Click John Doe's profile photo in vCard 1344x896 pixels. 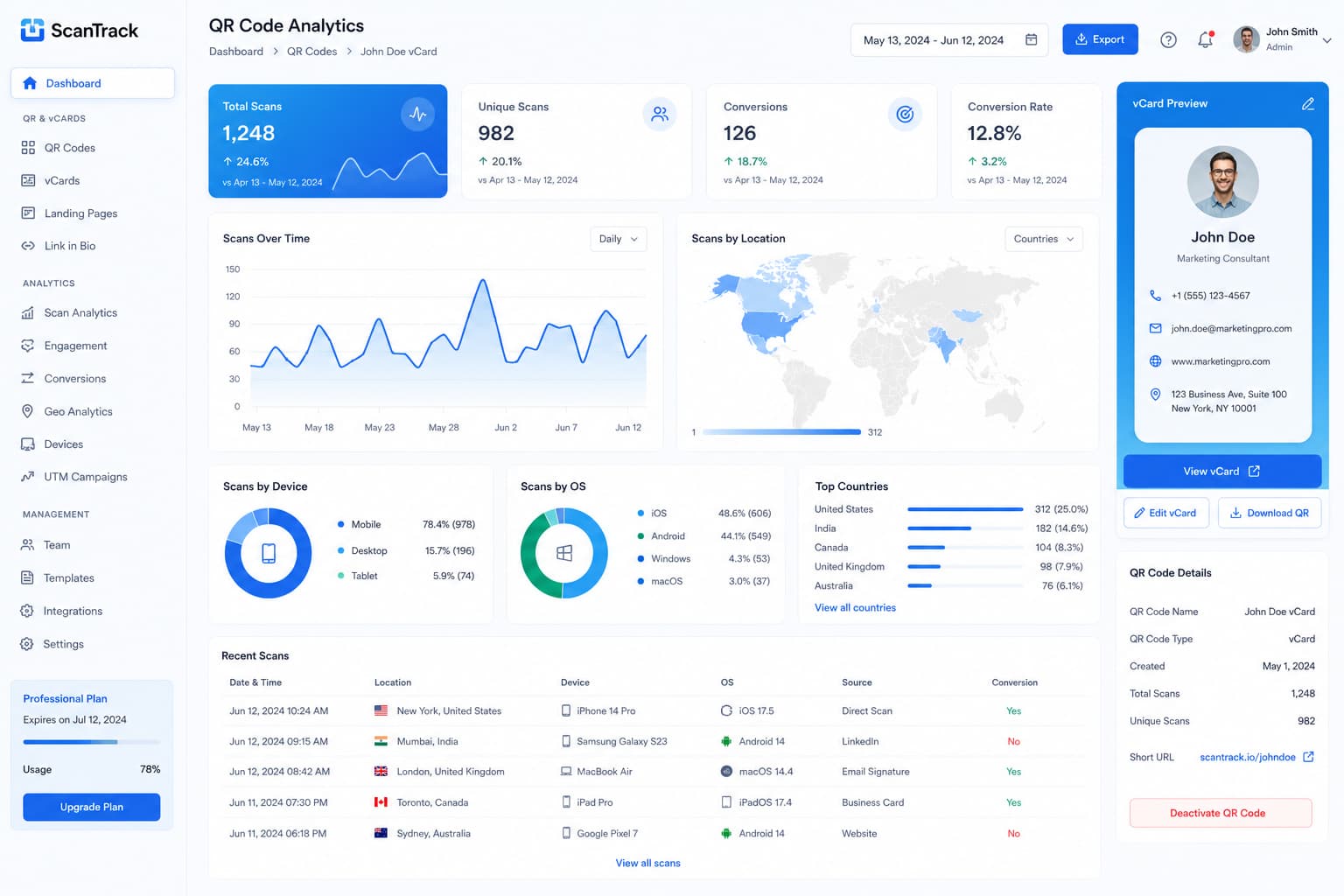(x=1222, y=182)
